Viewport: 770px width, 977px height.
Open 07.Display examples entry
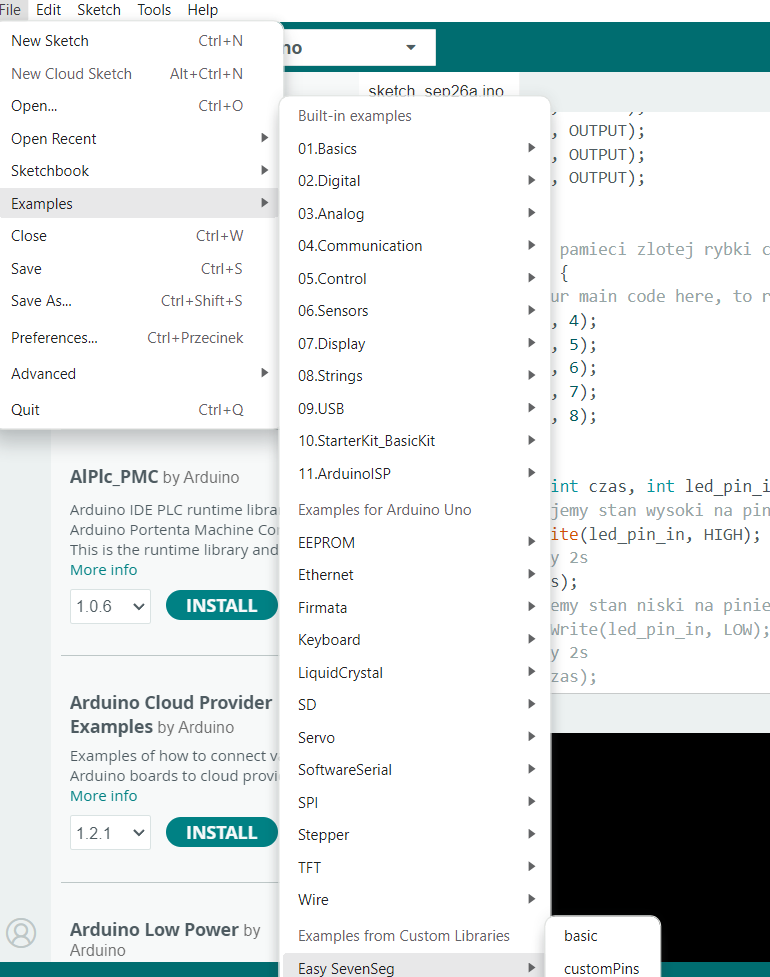tap(416, 343)
